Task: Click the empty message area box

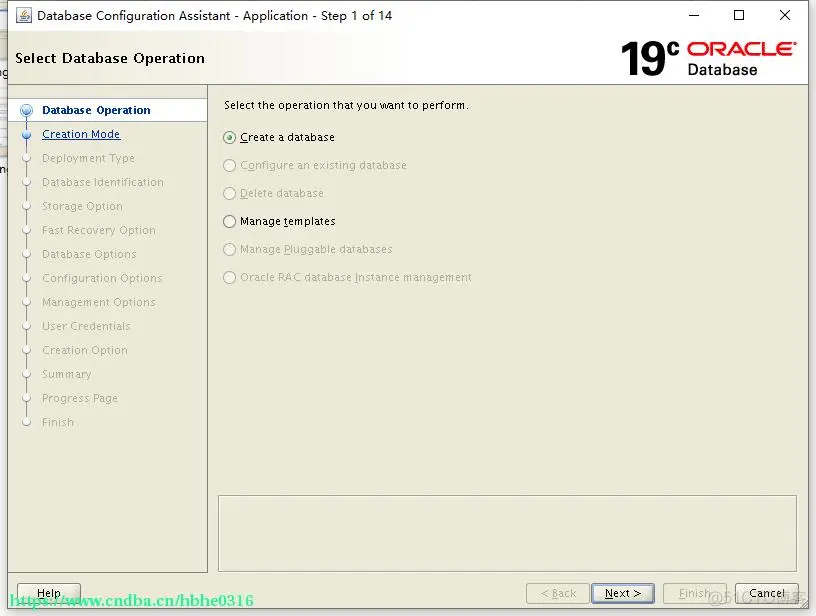Action: [507, 533]
